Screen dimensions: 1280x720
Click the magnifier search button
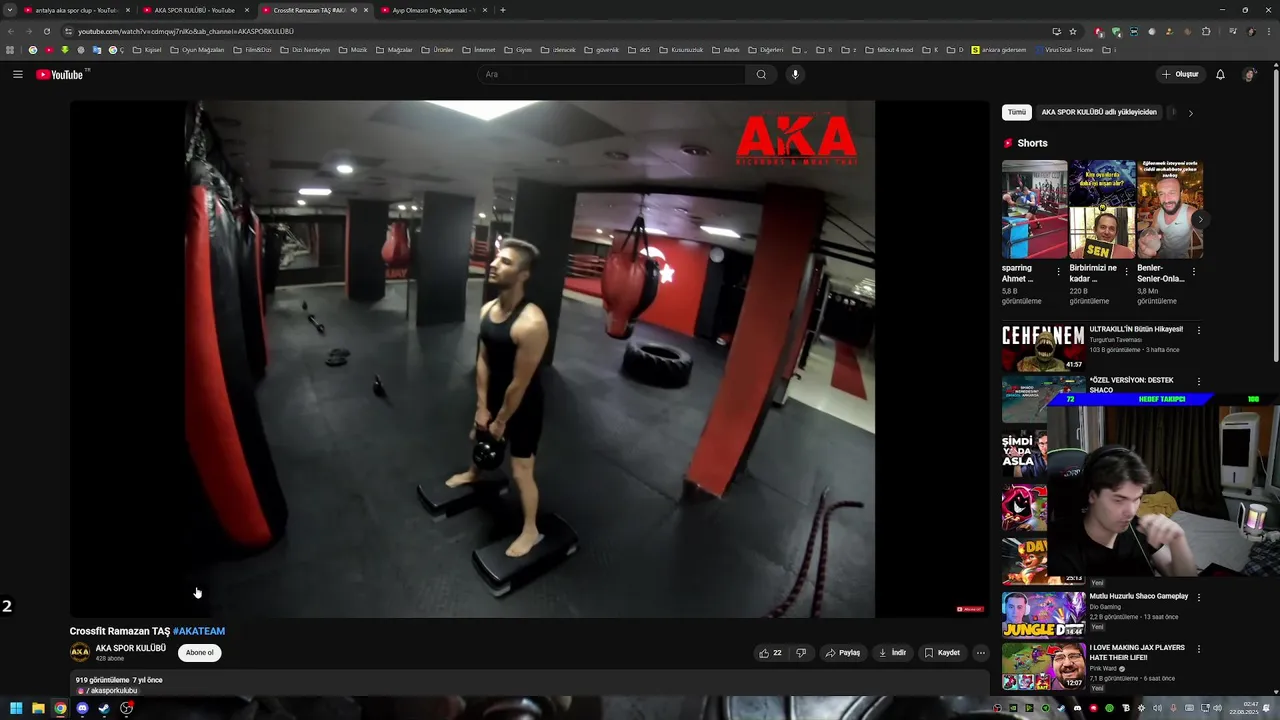coord(761,74)
